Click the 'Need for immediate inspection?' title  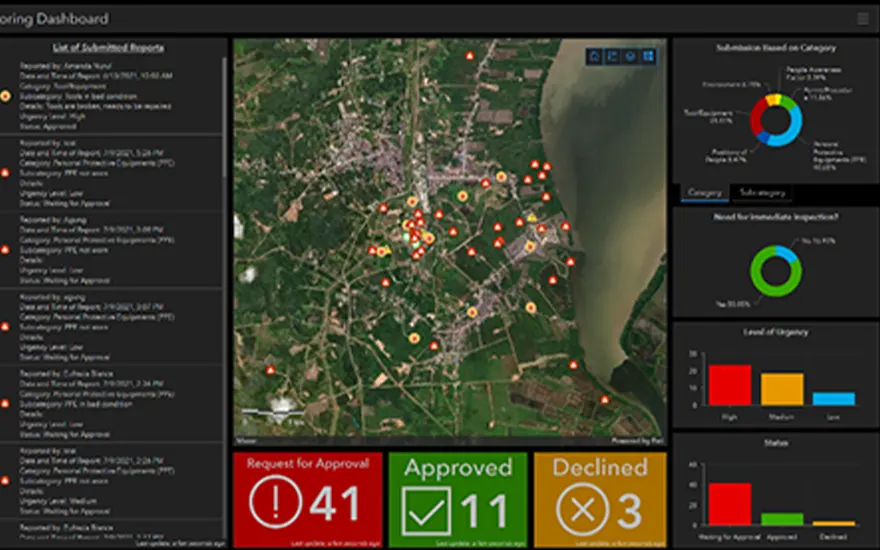pyautogui.click(x=776, y=217)
